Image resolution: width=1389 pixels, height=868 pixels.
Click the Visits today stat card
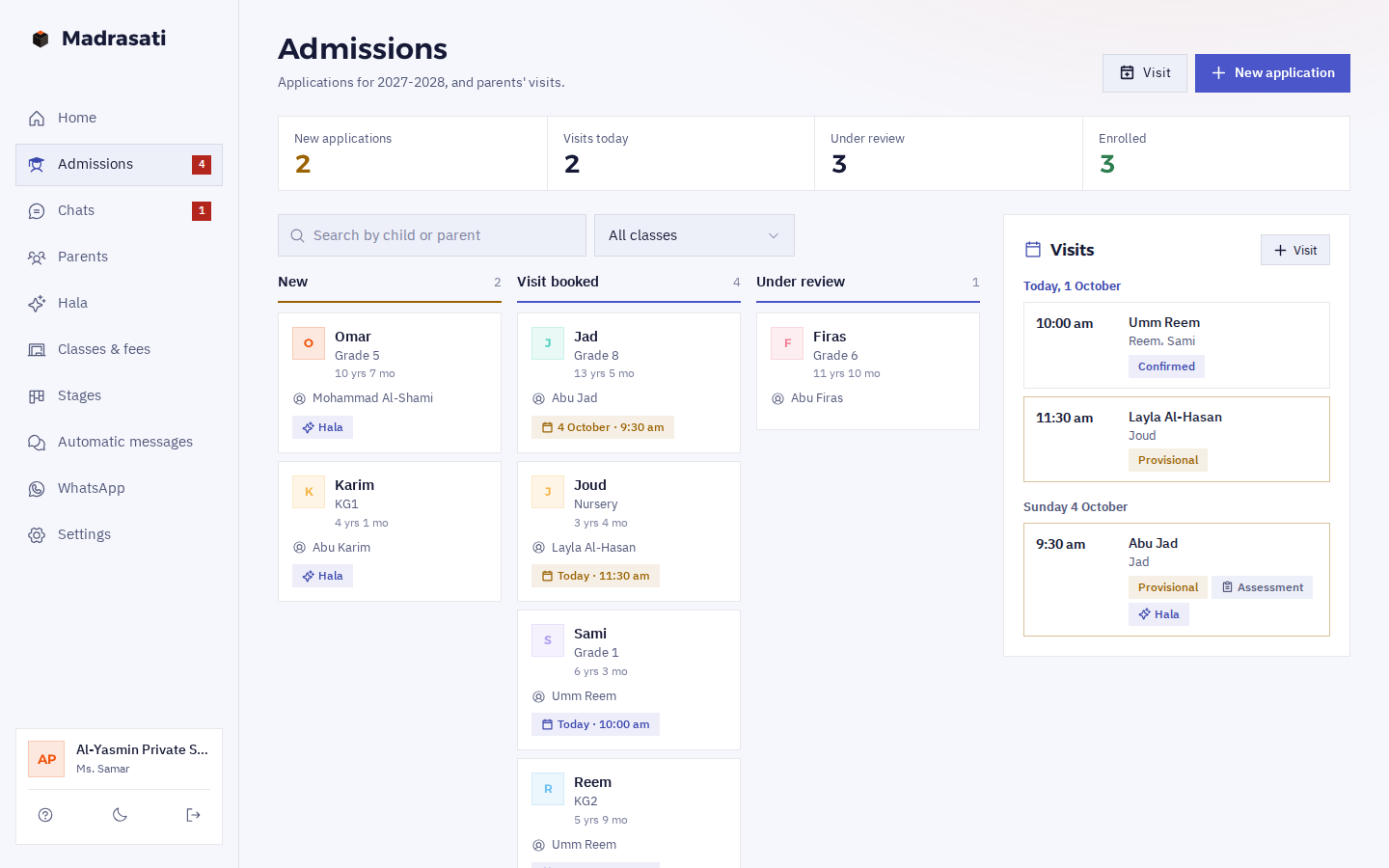coord(681,153)
